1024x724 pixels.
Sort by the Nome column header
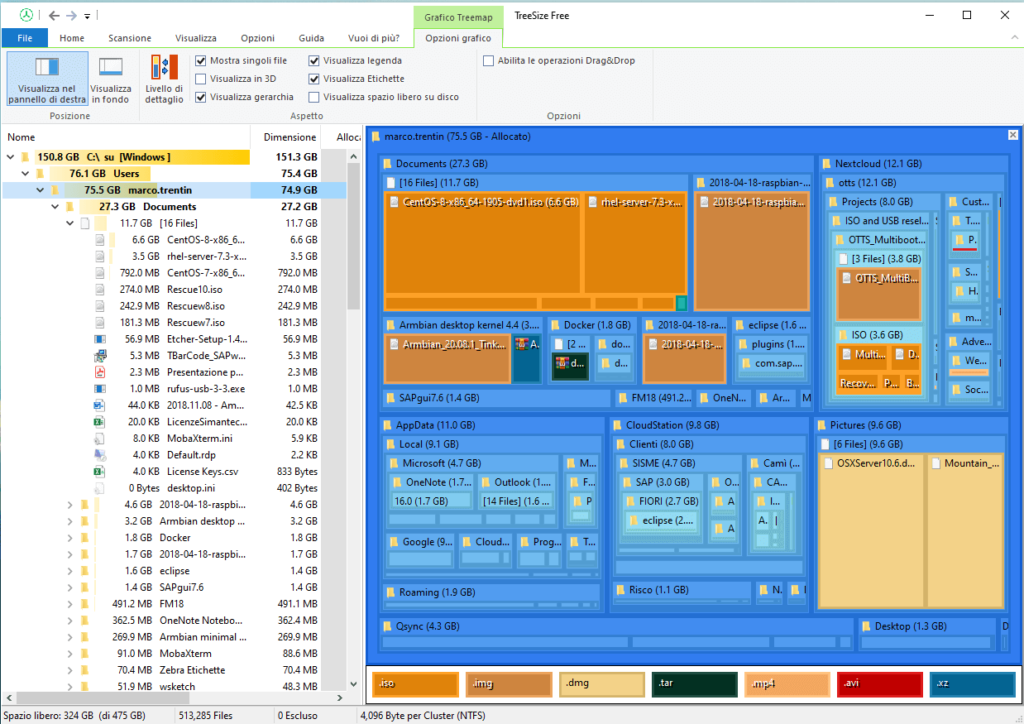(126, 137)
